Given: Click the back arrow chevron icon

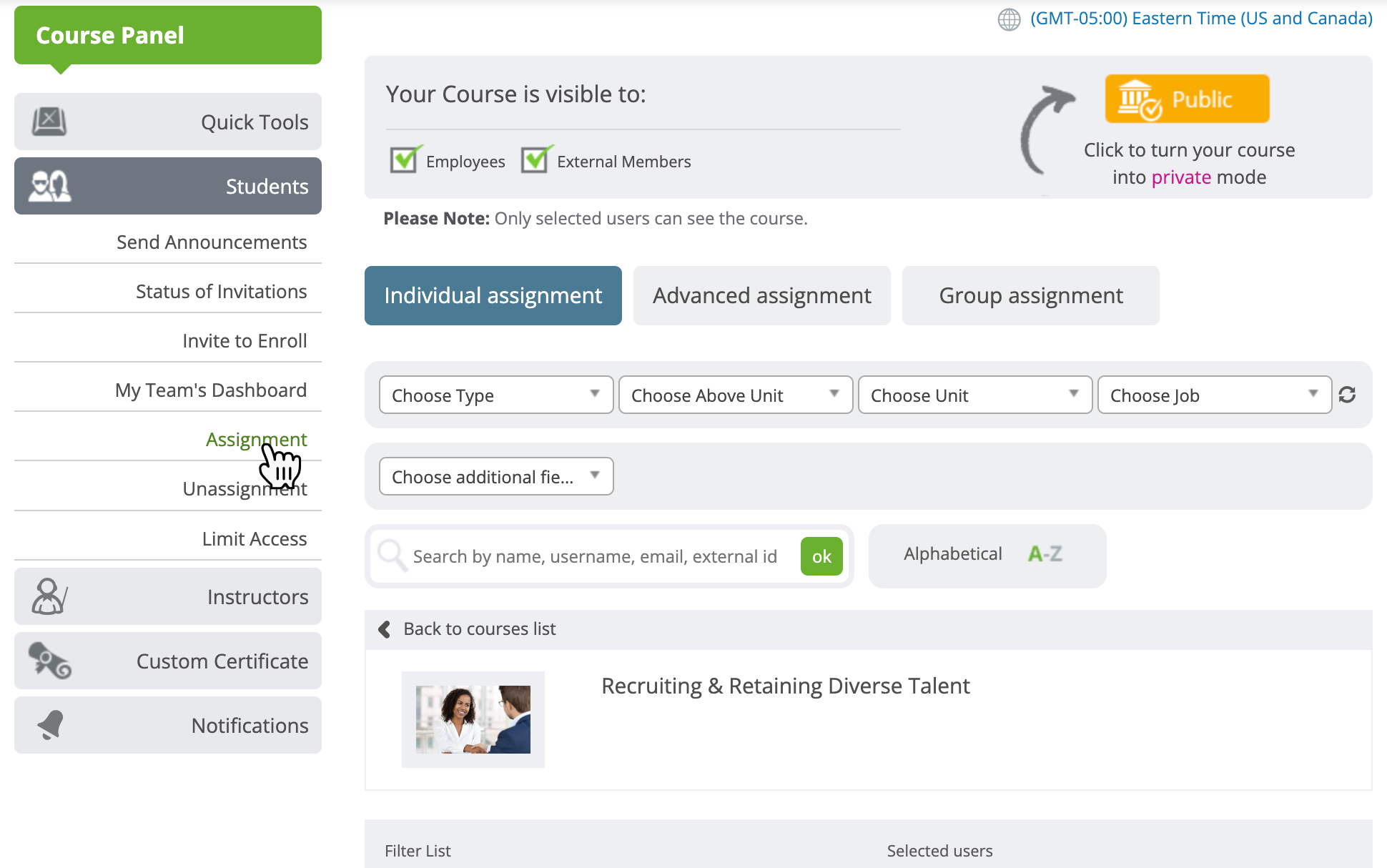Looking at the screenshot, I should pos(385,629).
